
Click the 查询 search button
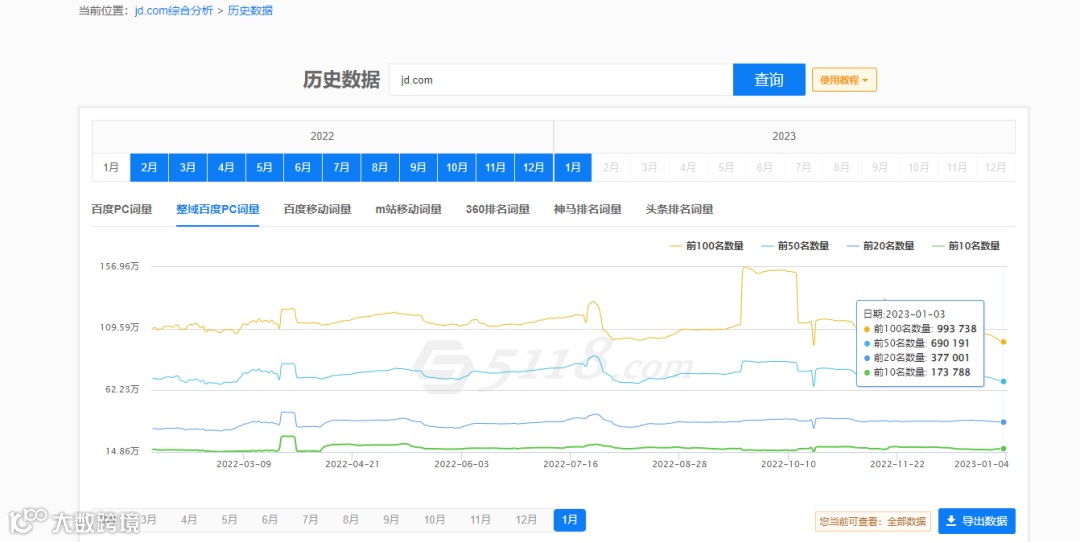(x=769, y=80)
